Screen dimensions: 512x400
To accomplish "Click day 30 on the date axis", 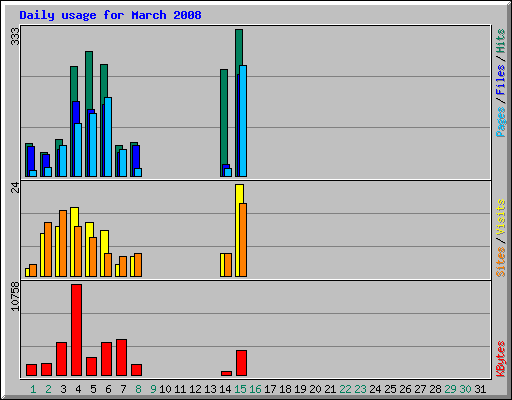I will pyautogui.click(x=465, y=389).
